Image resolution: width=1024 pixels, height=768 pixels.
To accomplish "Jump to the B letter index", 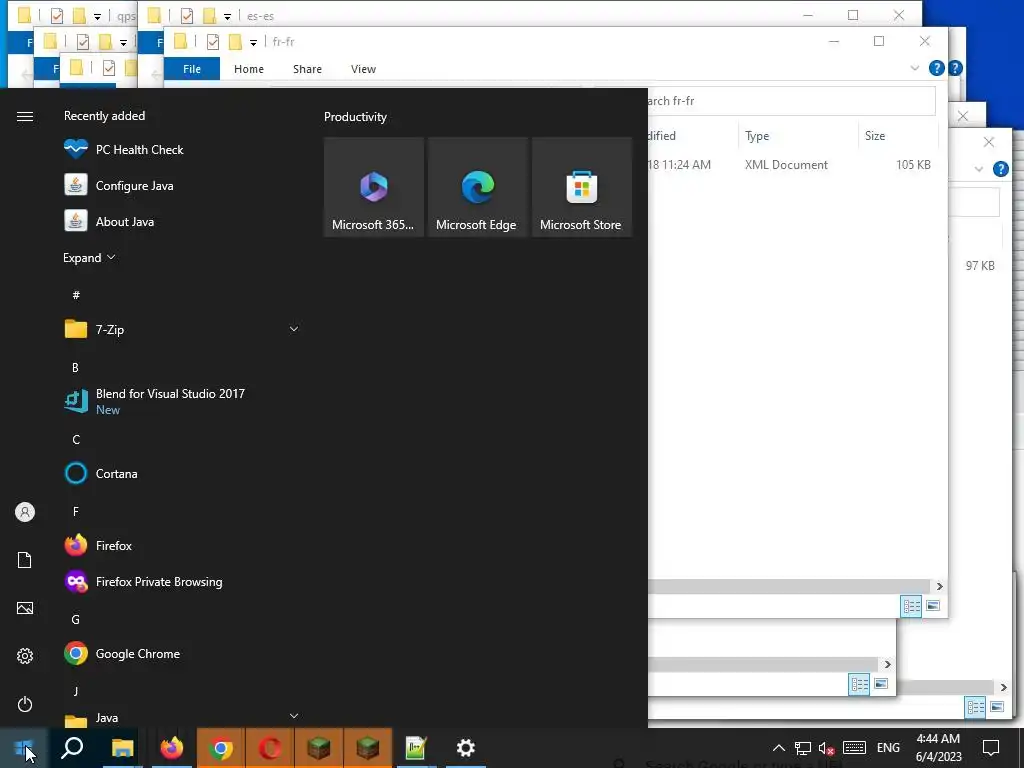I will 76,368.
